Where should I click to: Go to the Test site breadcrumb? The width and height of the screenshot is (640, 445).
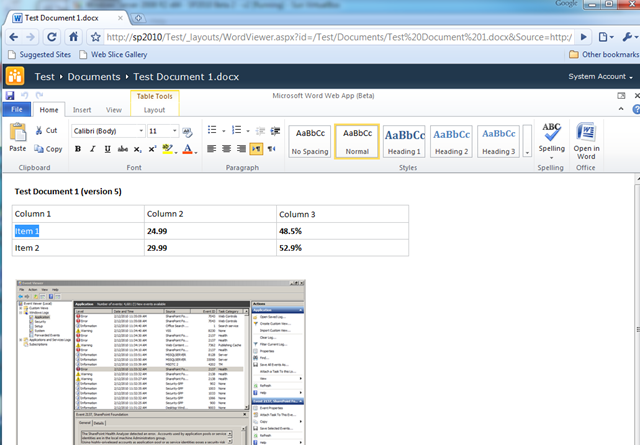click(44, 77)
